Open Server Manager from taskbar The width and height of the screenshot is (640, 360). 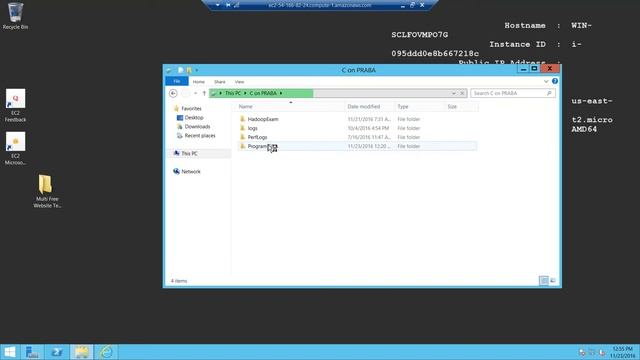tap(32, 352)
